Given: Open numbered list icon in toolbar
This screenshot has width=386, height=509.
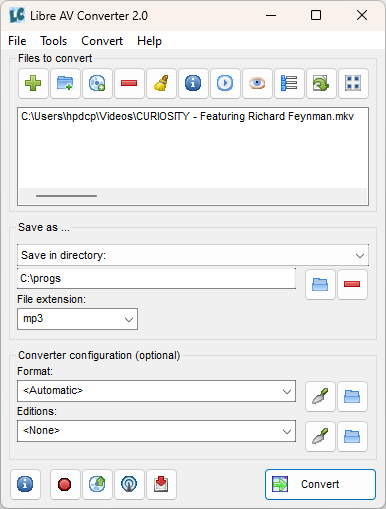Looking at the screenshot, I should click(x=289, y=83).
